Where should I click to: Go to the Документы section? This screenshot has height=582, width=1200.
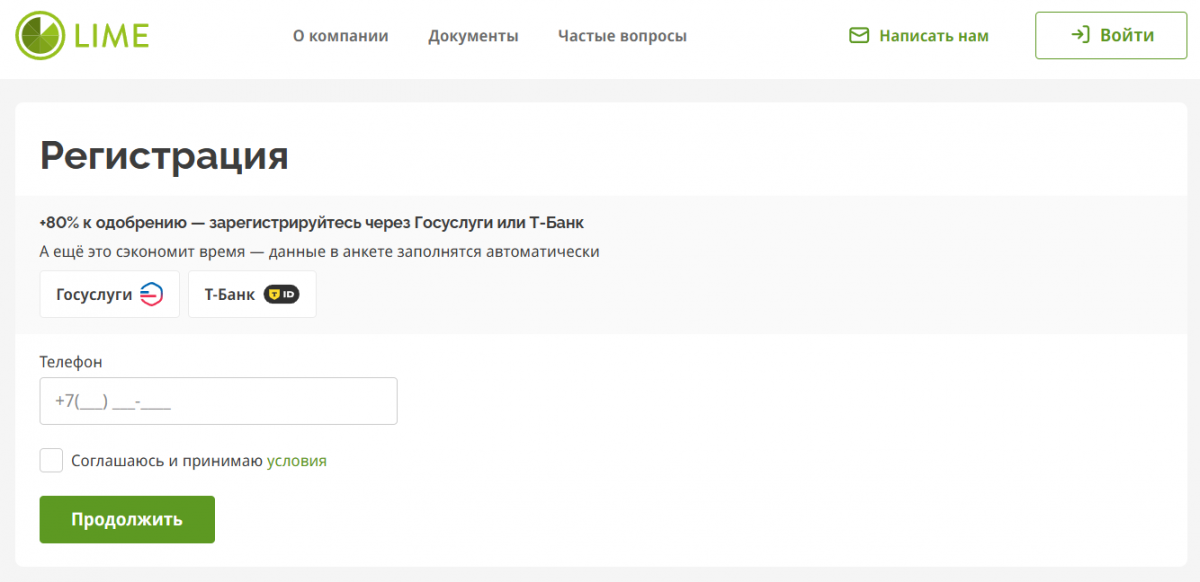pyautogui.click(x=473, y=36)
